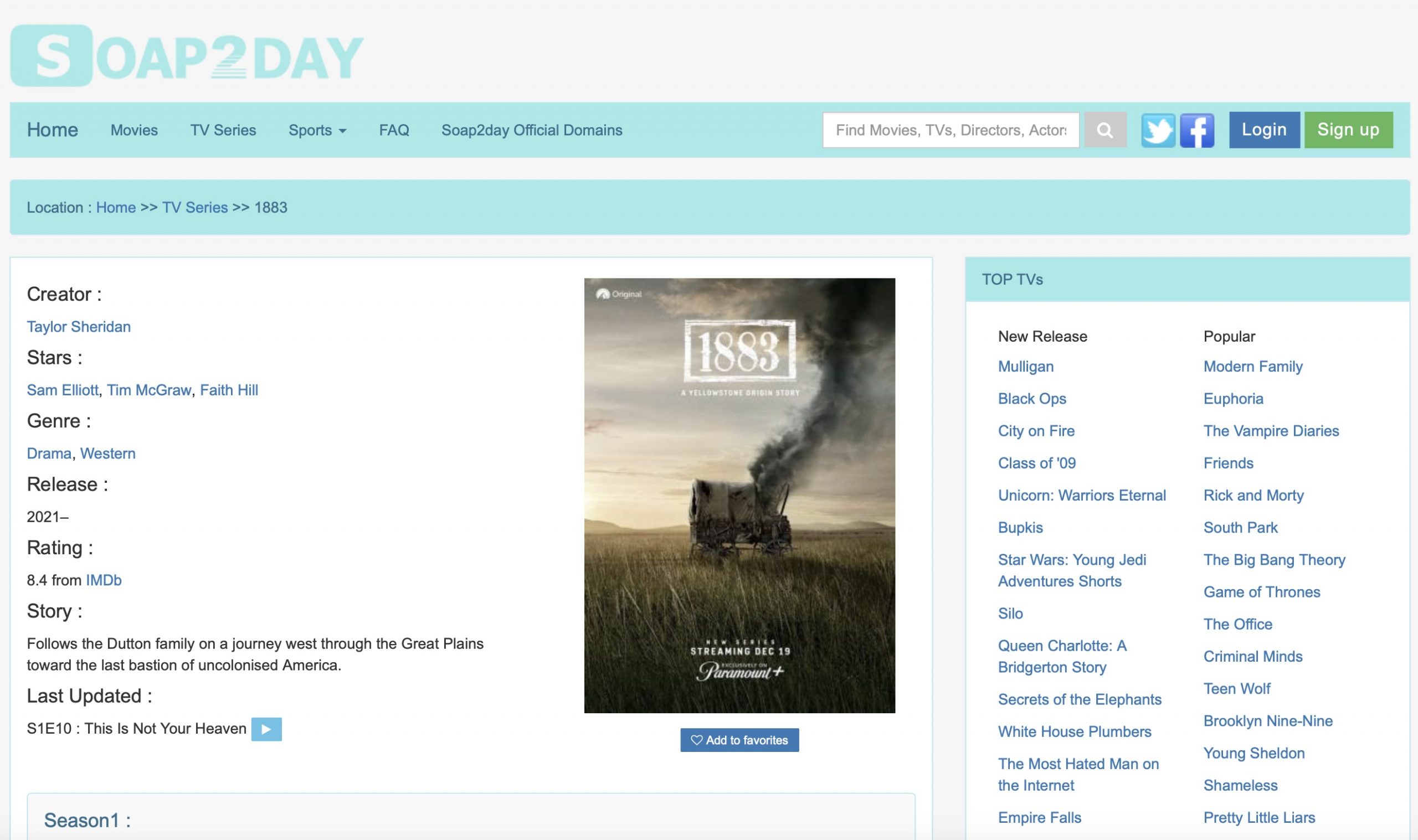Open the TV Series nav item
The width and height of the screenshot is (1418, 840).
(x=223, y=130)
